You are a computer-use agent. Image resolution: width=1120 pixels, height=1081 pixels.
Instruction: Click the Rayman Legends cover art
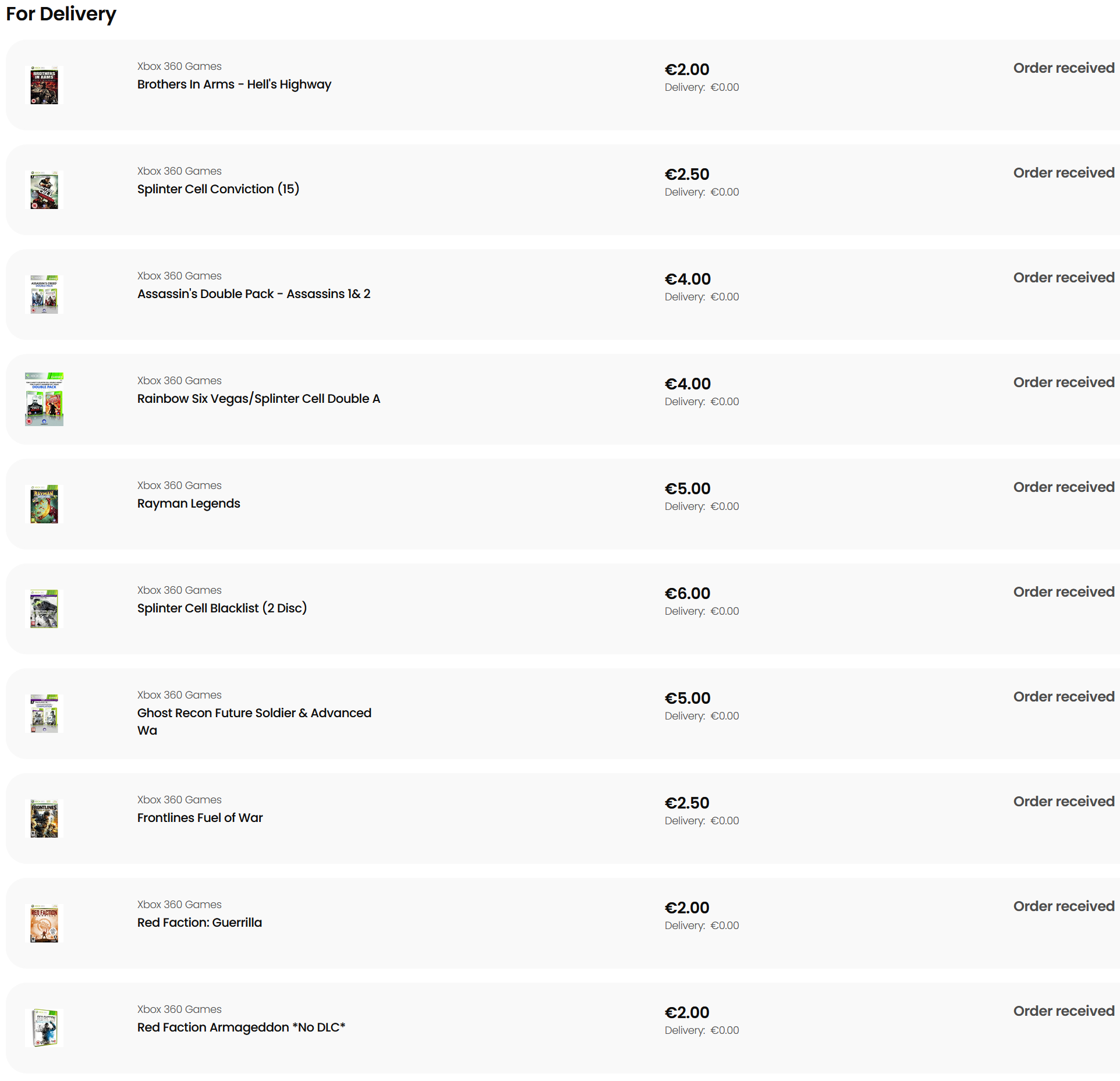44,504
